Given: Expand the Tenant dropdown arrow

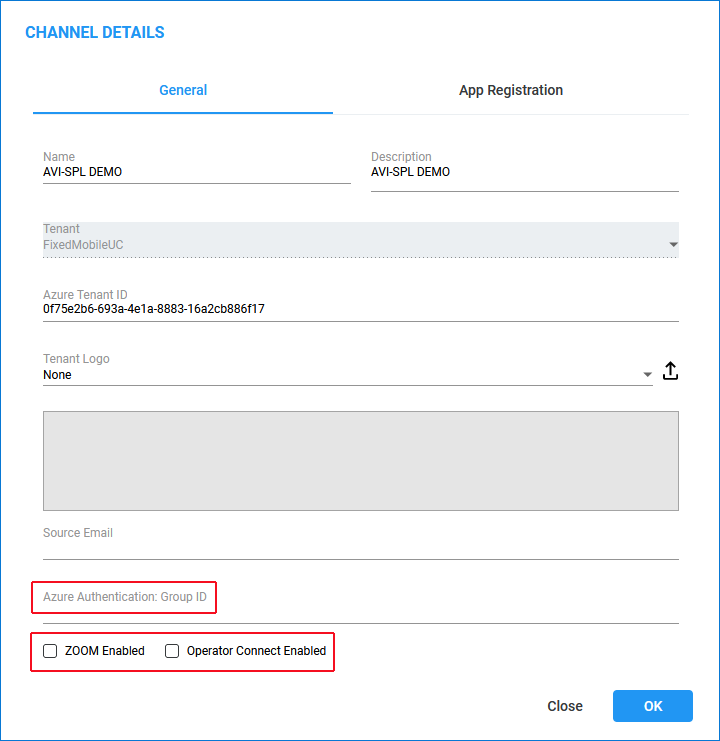Looking at the screenshot, I should pyautogui.click(x=673, y=244).
